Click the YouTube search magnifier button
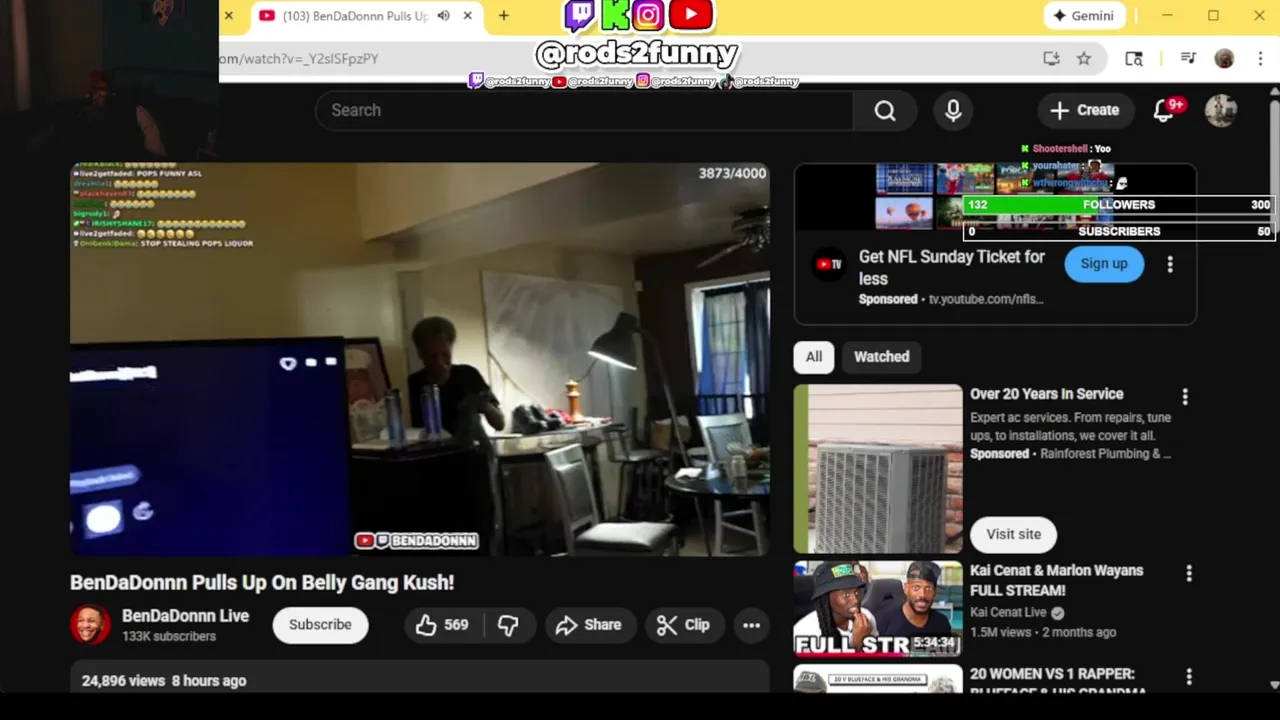 point(885,110)
